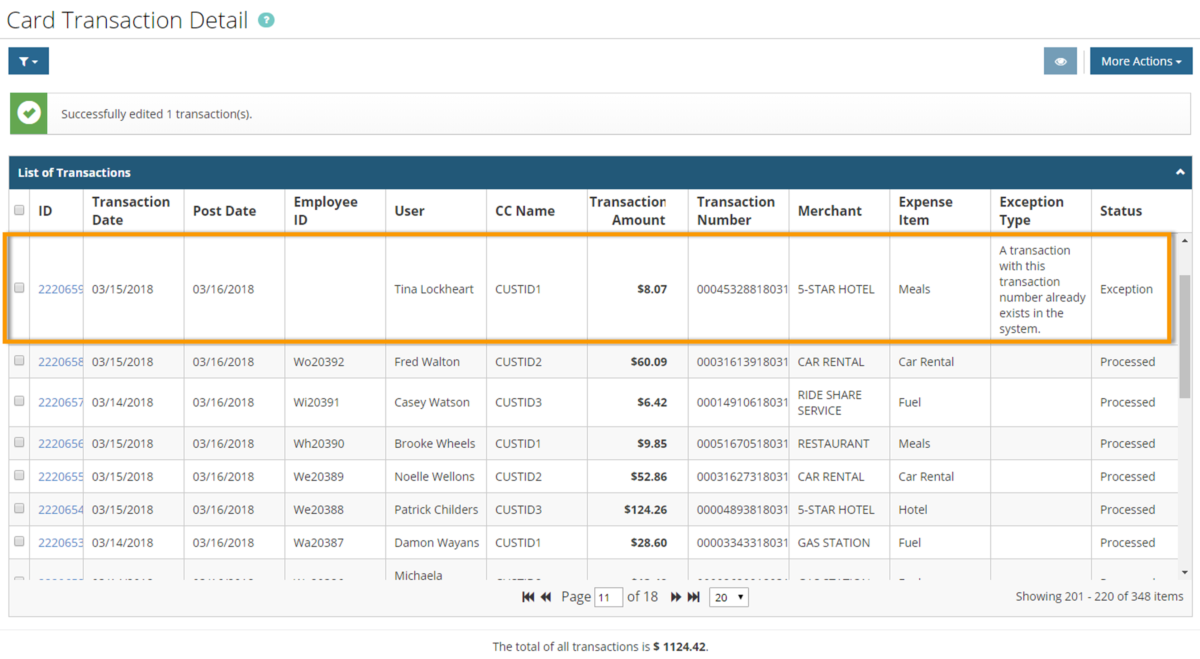Jump to the last page
The height and width of the screenshot is (659, 1200).
[691, 597]
